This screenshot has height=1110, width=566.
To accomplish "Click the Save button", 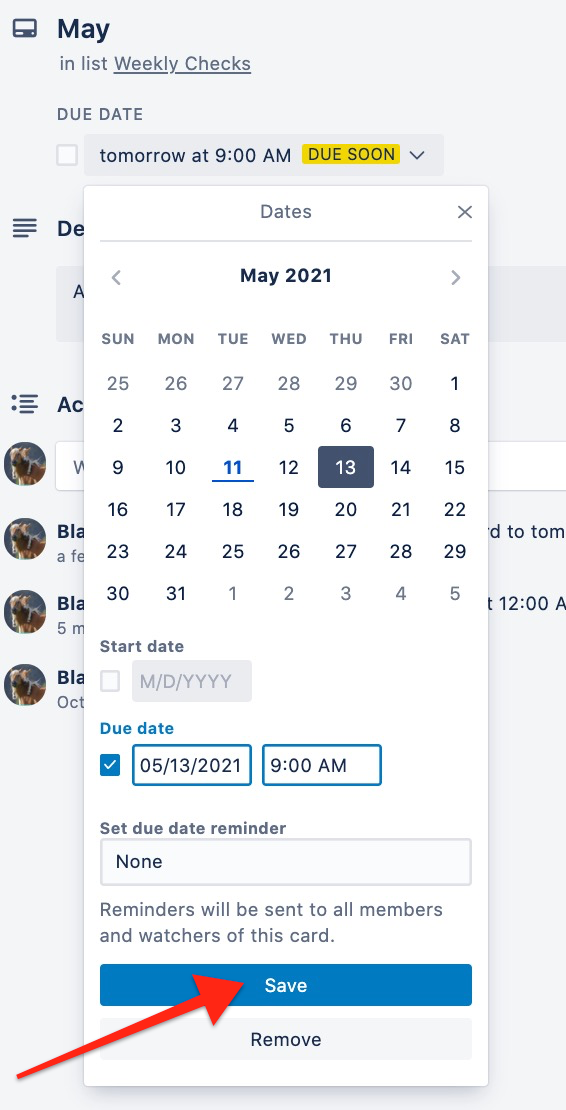I will click(286, 985).
